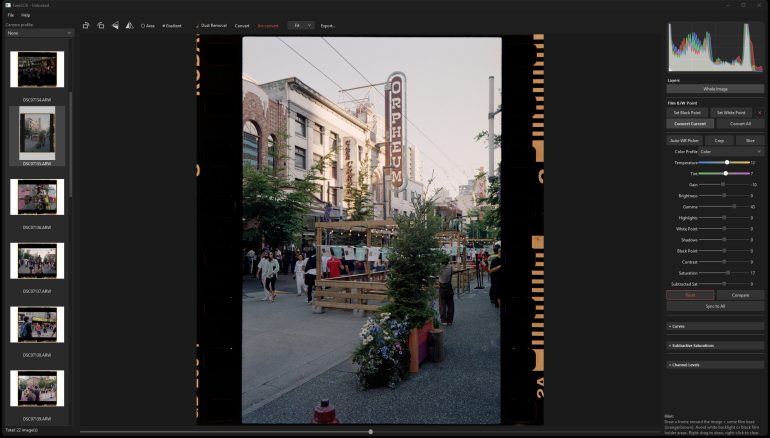Select the Whole Image layer button
The width and height of the screenshot is (770, 438).
click(x=715, y=89)
